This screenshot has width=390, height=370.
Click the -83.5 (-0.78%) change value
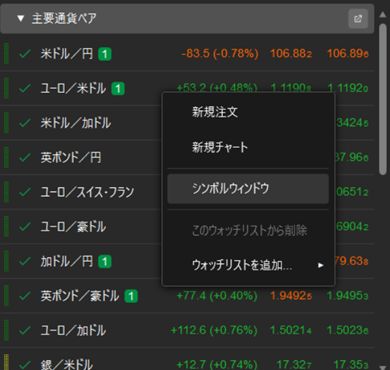(220, 53)
